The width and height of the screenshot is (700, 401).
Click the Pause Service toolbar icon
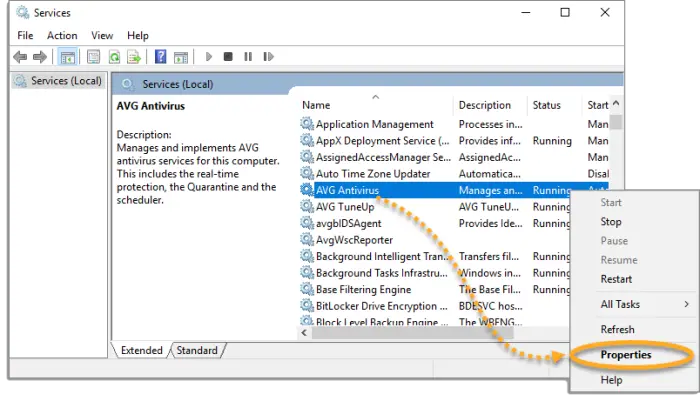[248, 57]
